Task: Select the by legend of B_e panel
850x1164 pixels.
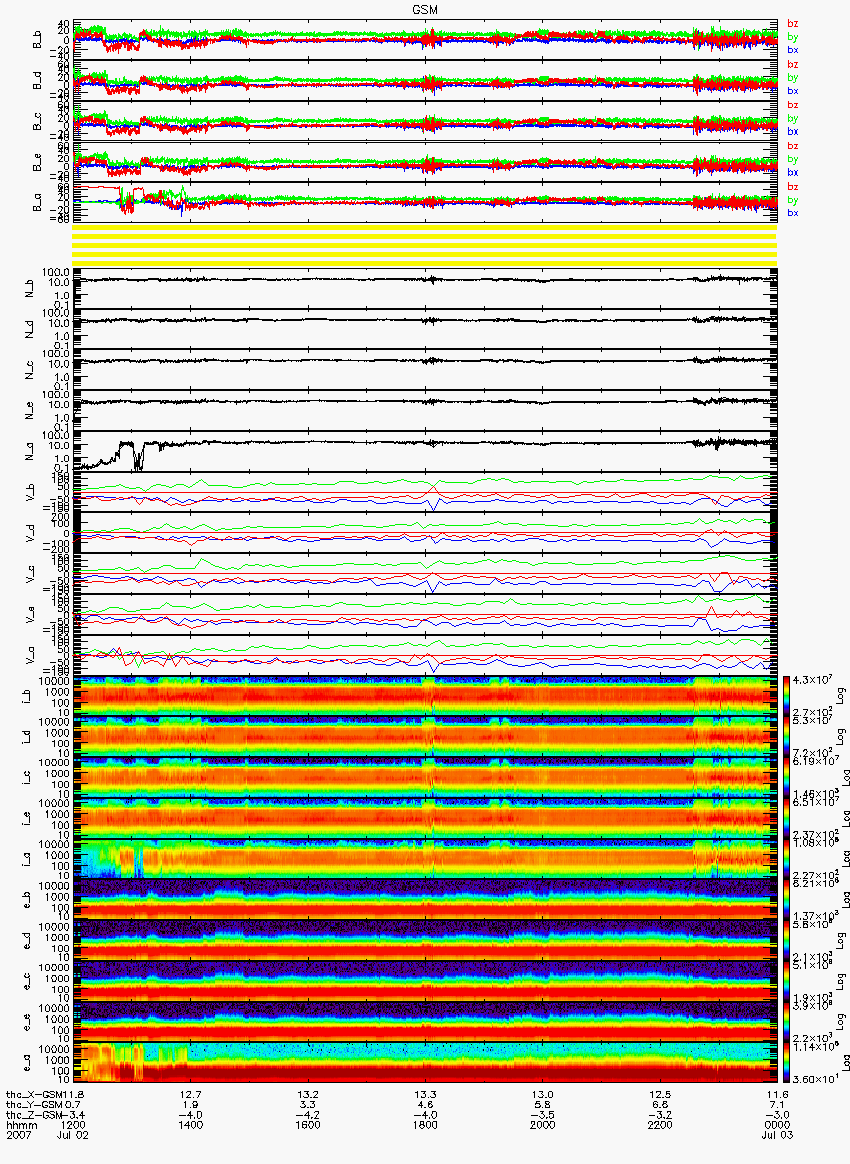Action: tap(793, 159)
